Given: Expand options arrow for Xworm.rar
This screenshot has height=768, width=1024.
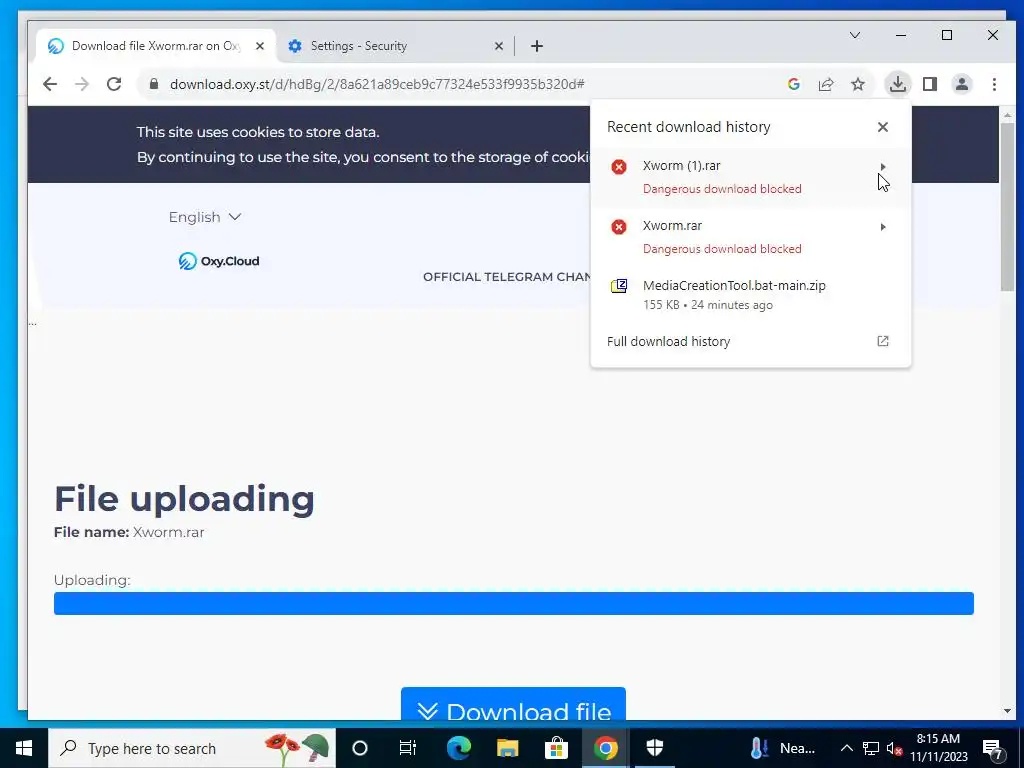Looking at the screenshot, I should point(883,227).
